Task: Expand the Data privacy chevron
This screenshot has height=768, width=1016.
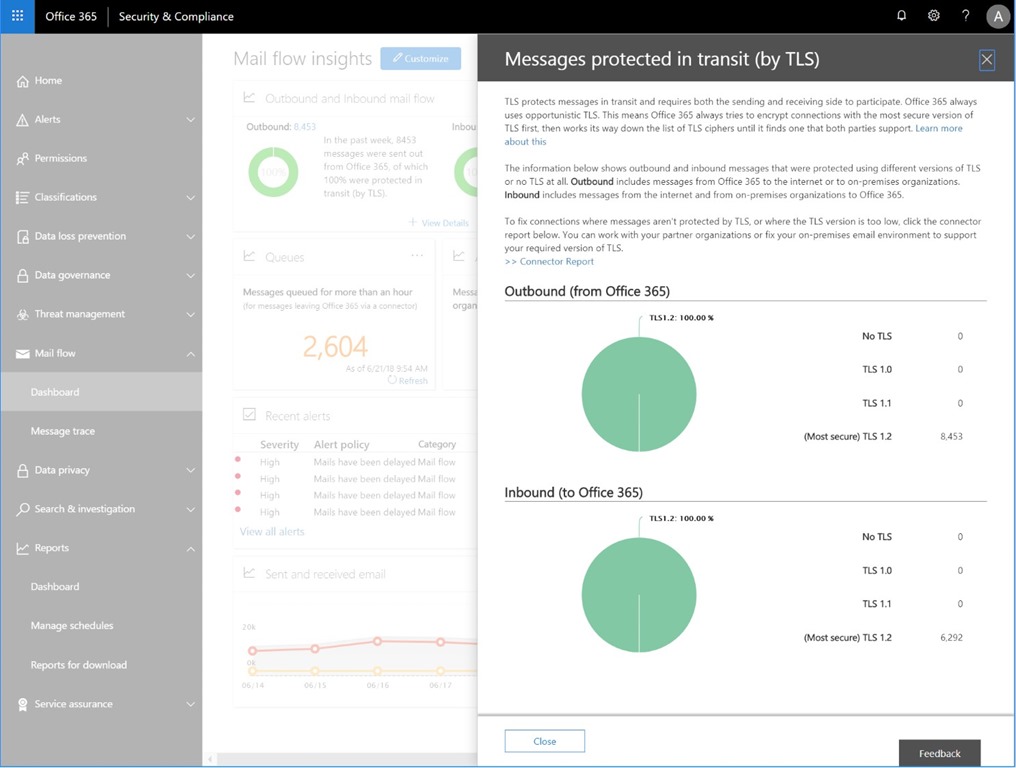Action: point(190,471)
